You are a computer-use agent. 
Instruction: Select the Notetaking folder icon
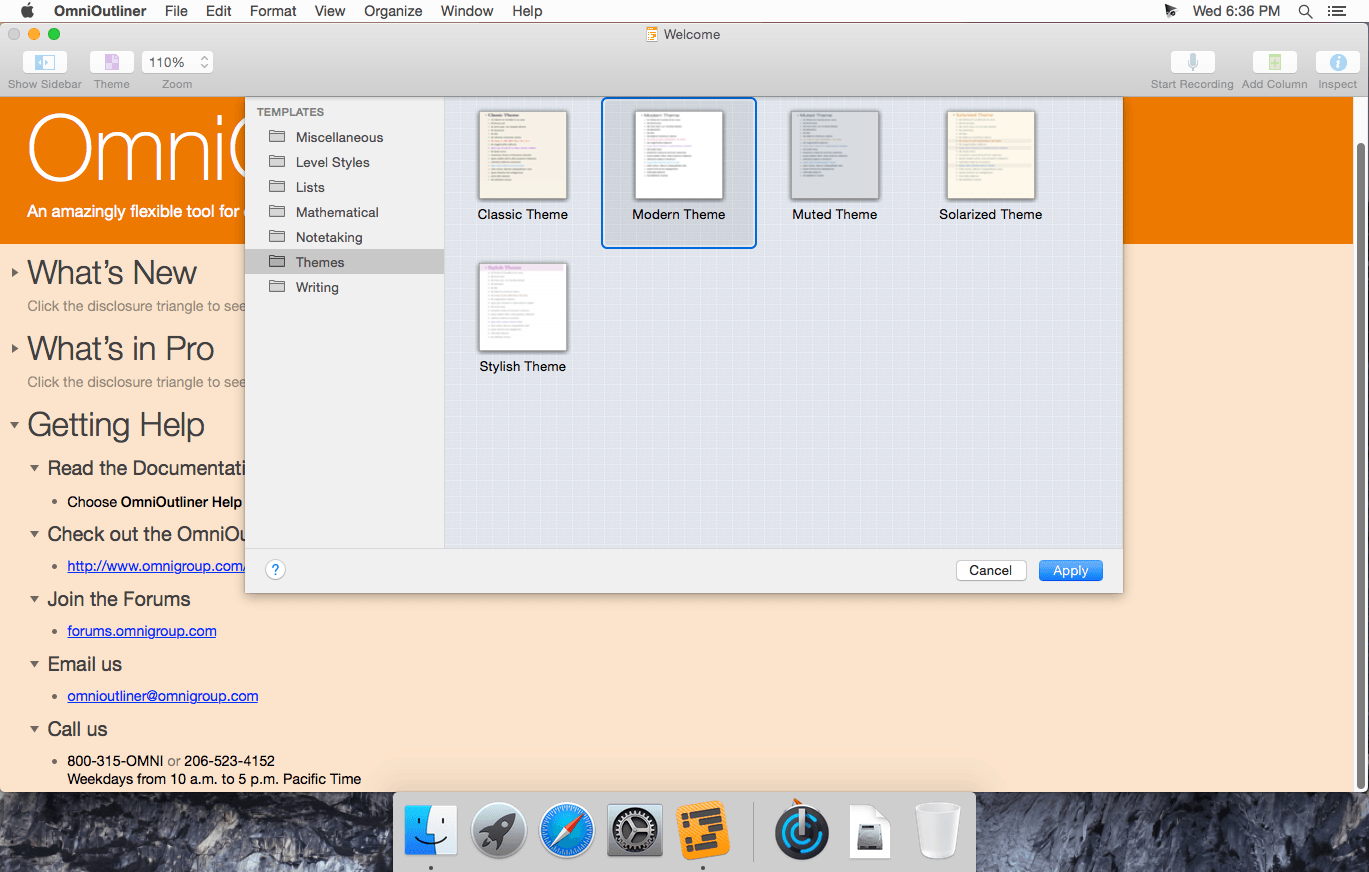pyautogui.click(x=277, y=237)
